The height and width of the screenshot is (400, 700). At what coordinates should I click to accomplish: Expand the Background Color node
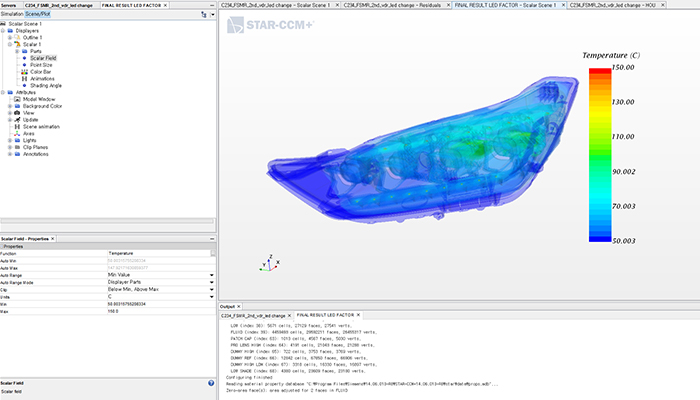pos(10,106)
